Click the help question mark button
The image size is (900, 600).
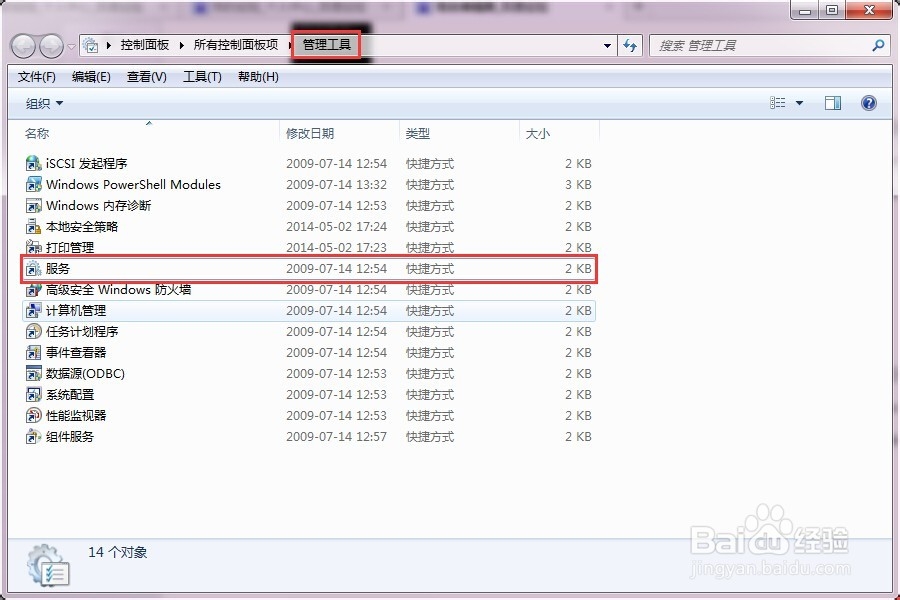[868, 102]
